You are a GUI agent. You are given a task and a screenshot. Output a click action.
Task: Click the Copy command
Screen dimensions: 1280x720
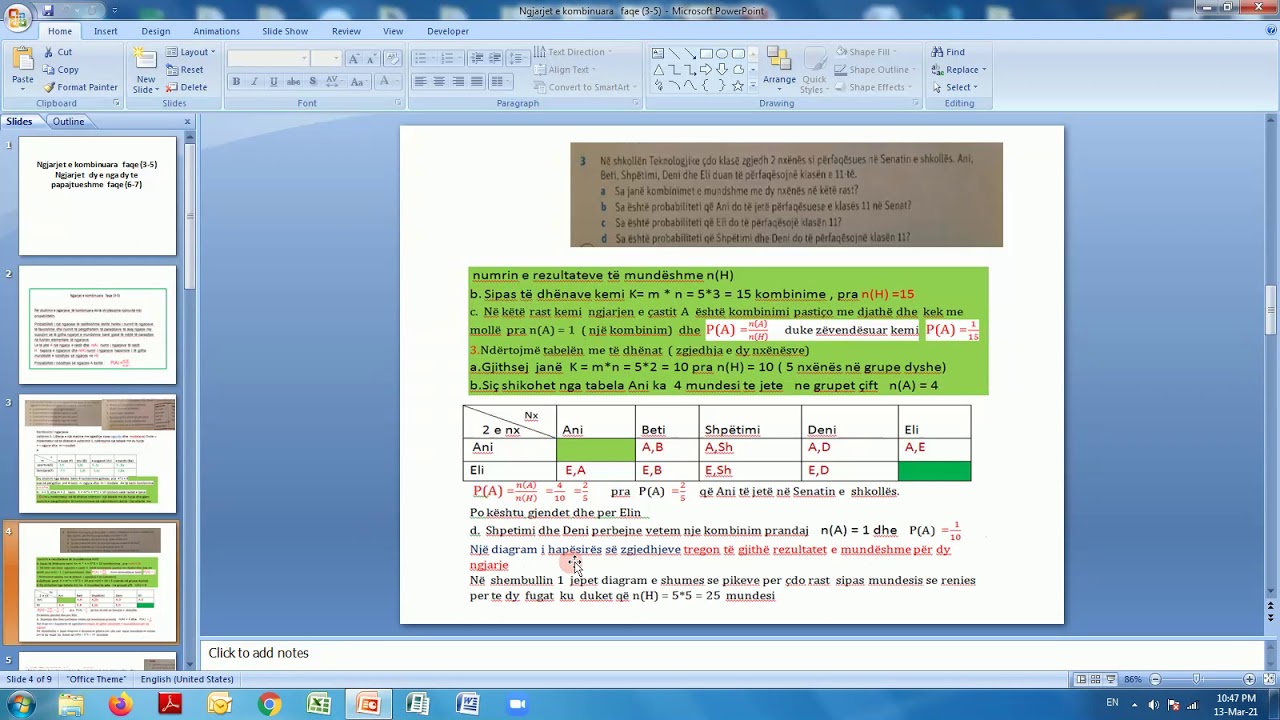click(x=60, y=70)
